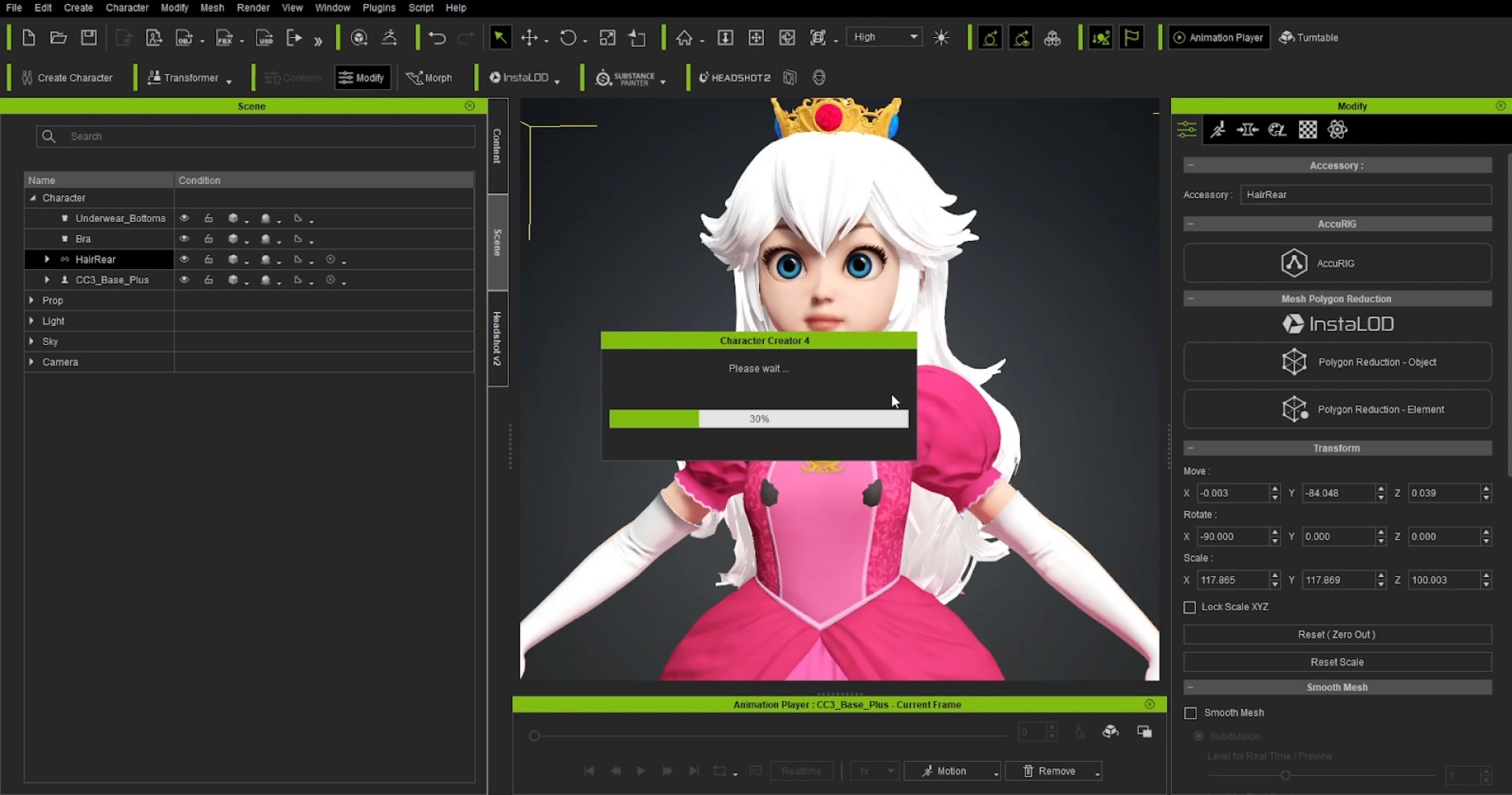Viewport: 1512px width, 795px height.
Task: Open the InstaLOD dropdown
Action: [x=557, y=81]
